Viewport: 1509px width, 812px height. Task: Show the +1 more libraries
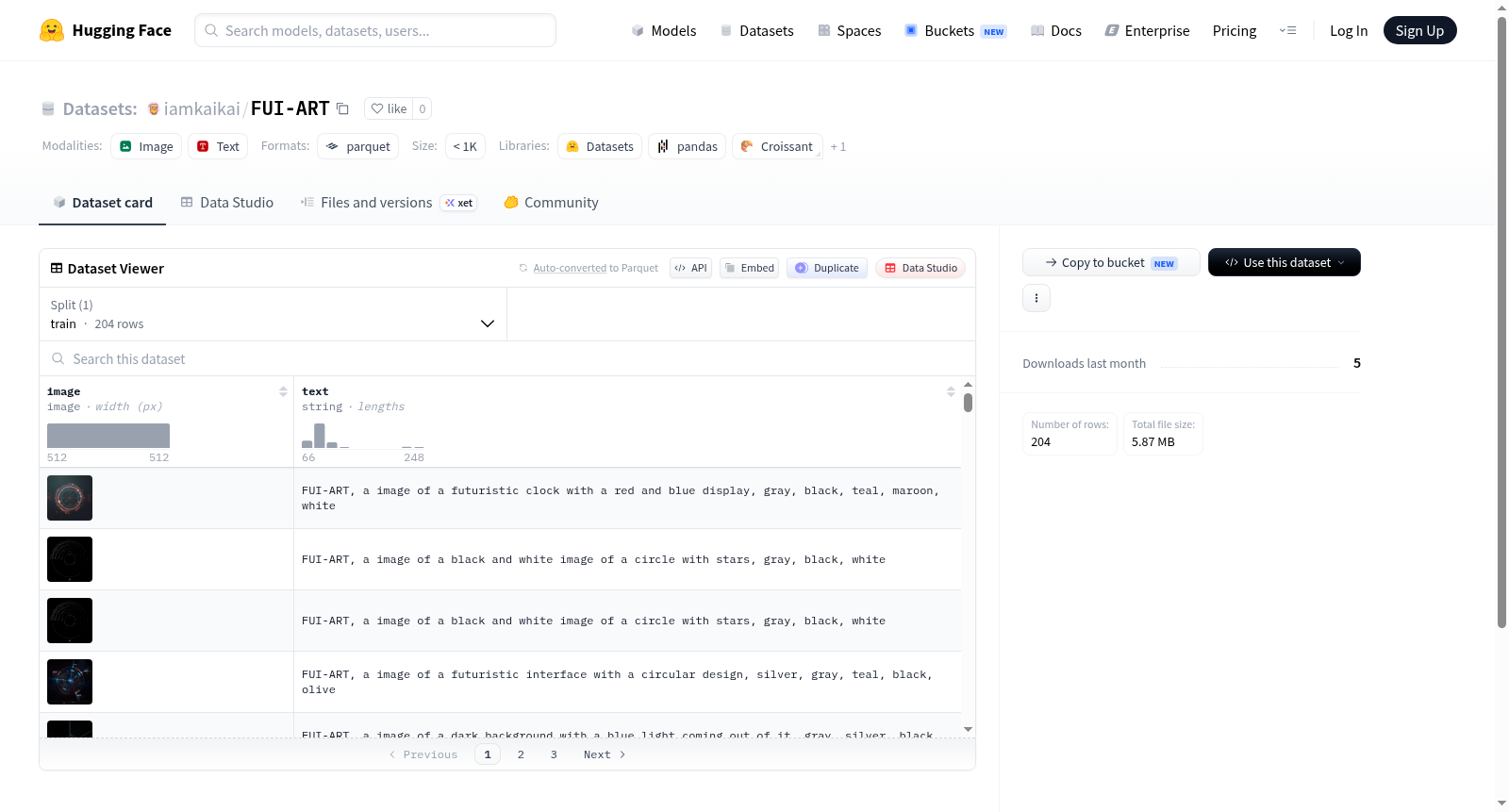tap(838, 147)
